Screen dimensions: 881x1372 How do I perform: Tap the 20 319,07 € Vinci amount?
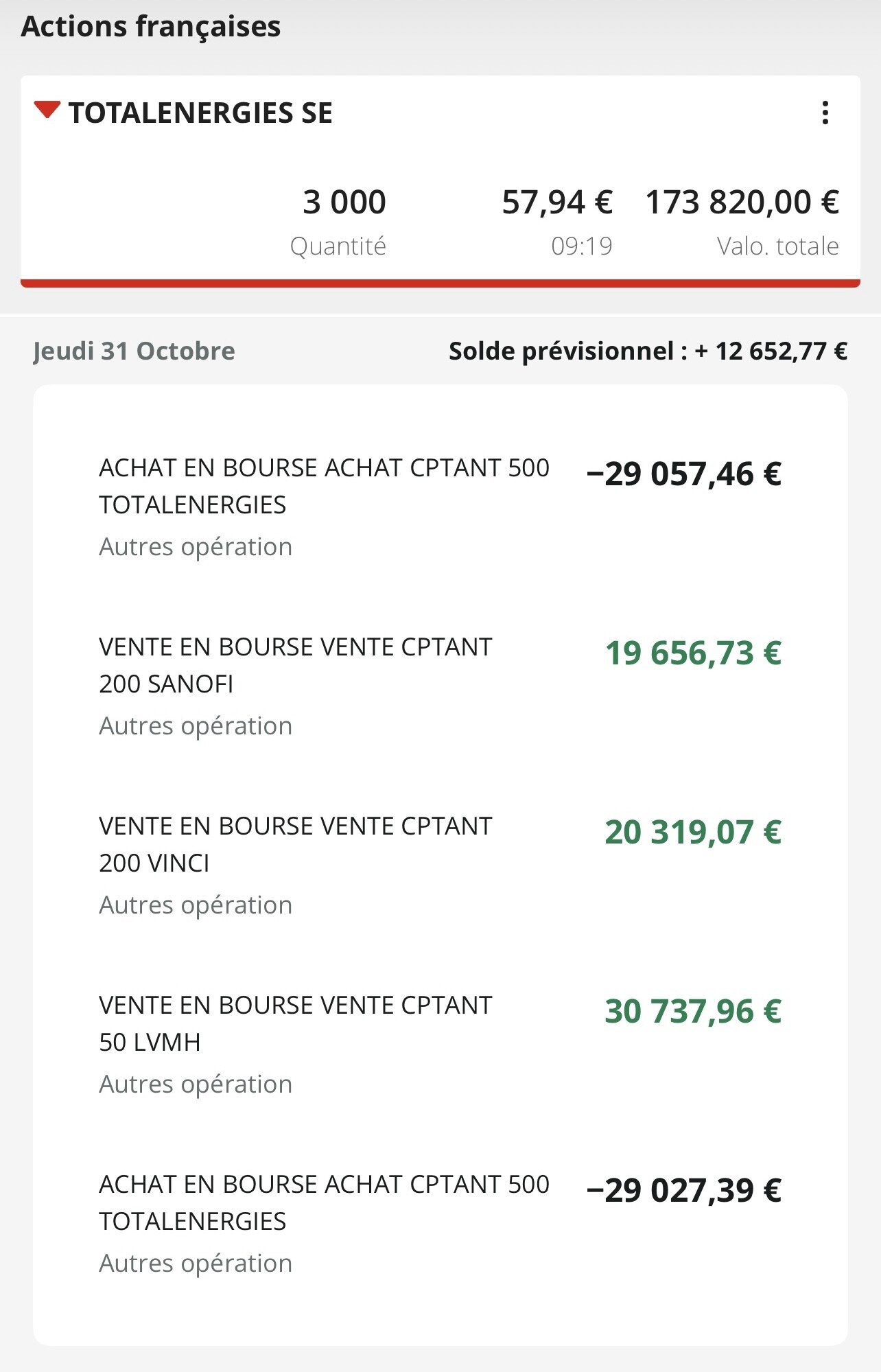693,833
